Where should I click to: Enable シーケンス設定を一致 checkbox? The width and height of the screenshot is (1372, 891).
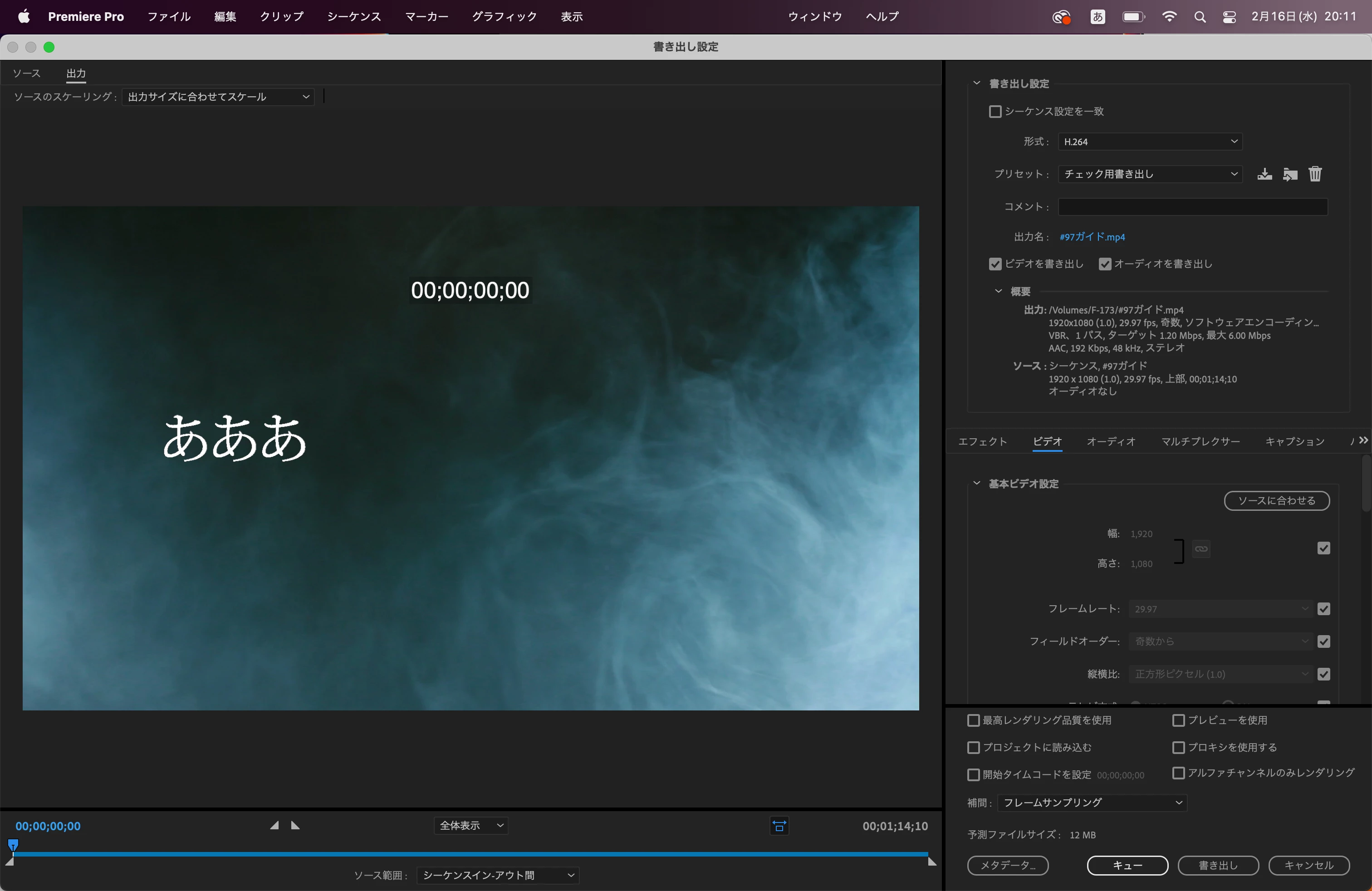coord(995,111)
